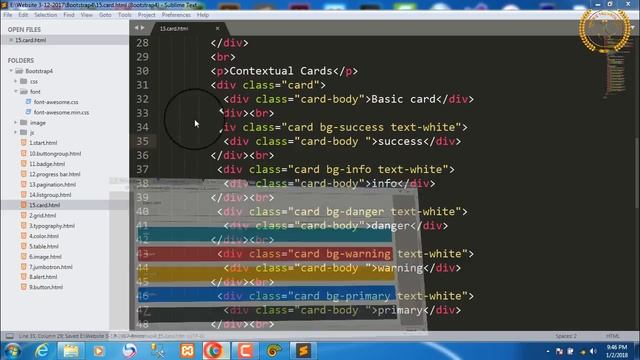The height and width of the screenshot is (360, 640).
Task: Launch Internet Explorer from taskbar
Action: [x=42, y=351]
